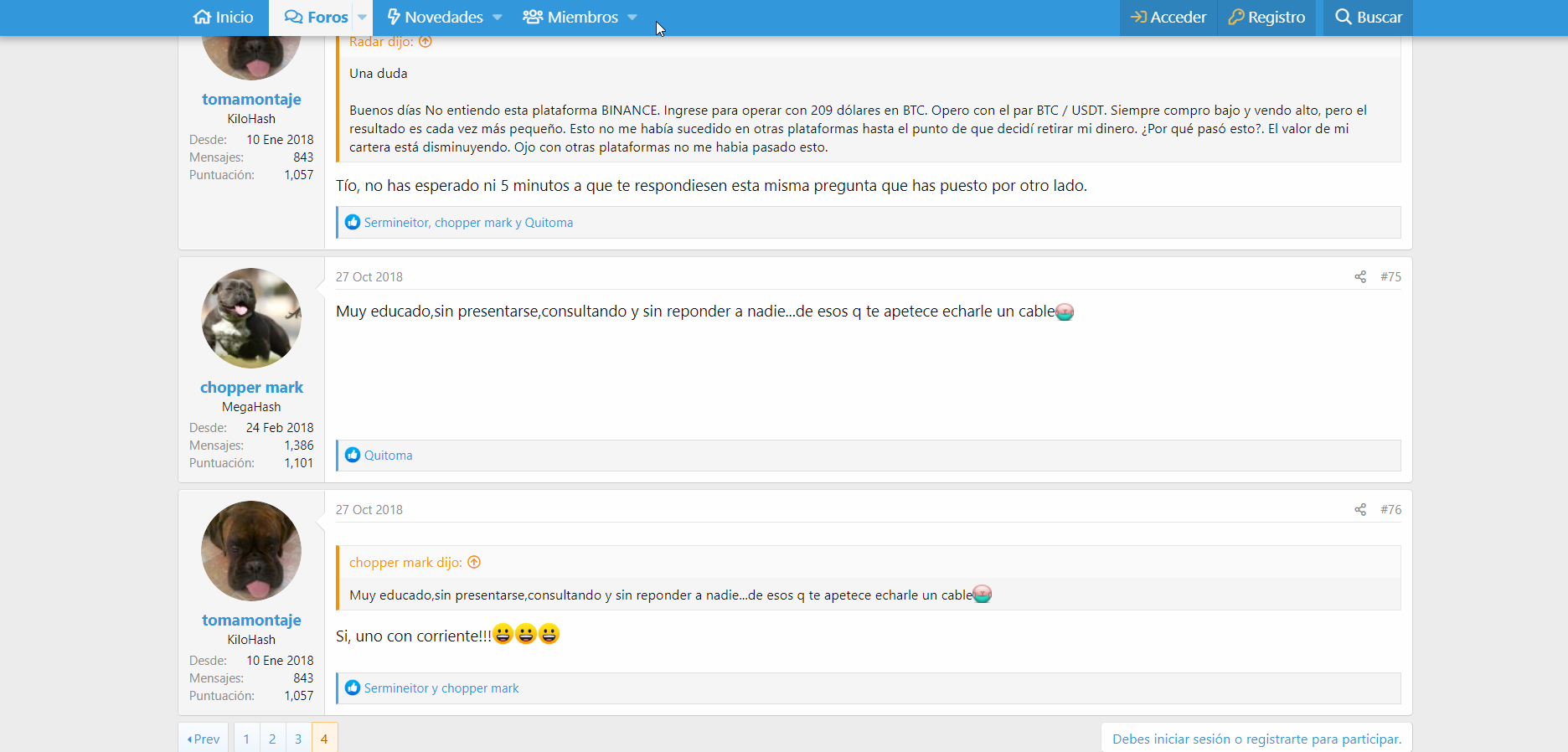Open the Acceder login link
The width and height of the screenshot is (1568, 752).
(1168, 18)
